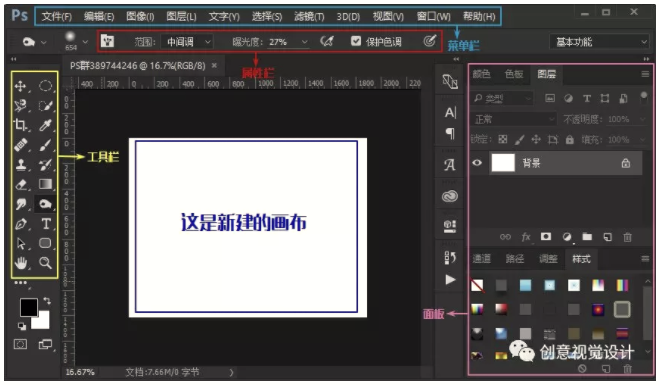
Task: Toggle type layer filter icon
Action: pos(587,98)
